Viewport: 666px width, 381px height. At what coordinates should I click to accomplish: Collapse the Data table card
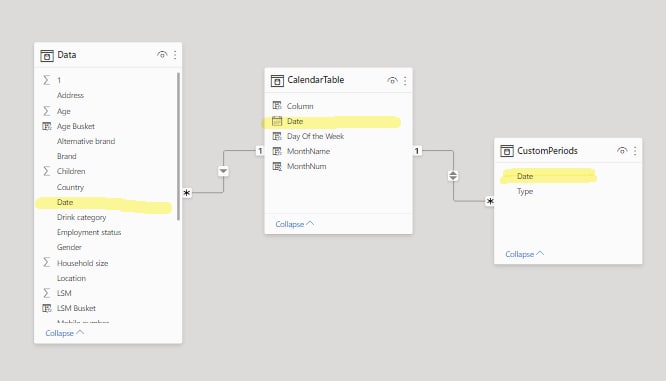tap(65, 333)
